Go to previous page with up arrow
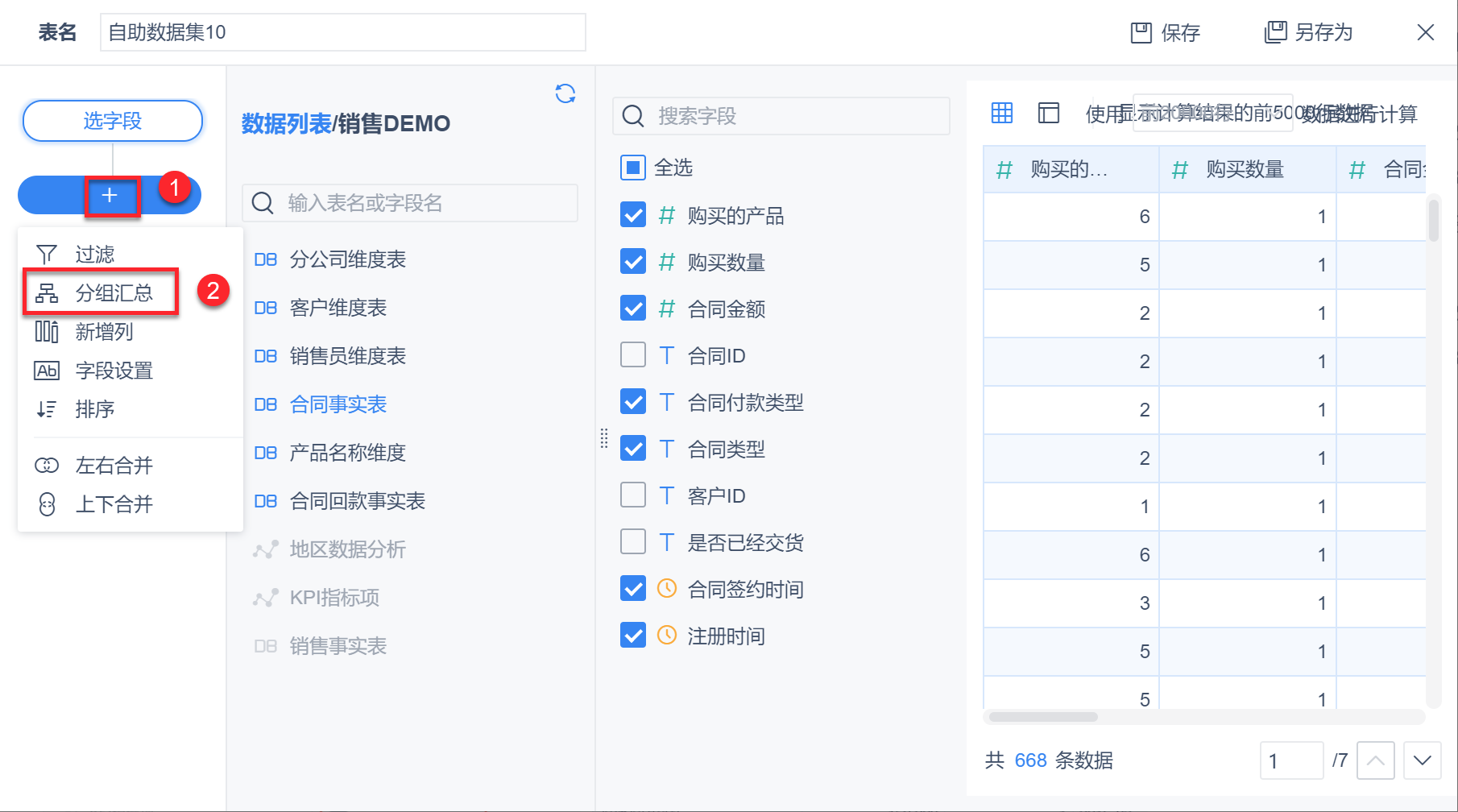This screenshot has width=1458, height=812. [1376, 760]
